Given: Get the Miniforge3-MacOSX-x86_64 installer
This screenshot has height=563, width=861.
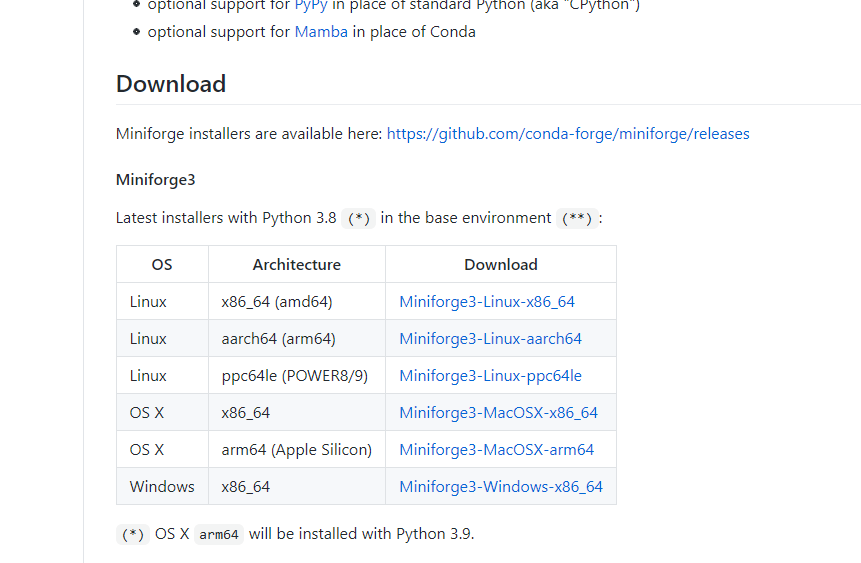Looking at the screenshot, I should pos(498,413).
